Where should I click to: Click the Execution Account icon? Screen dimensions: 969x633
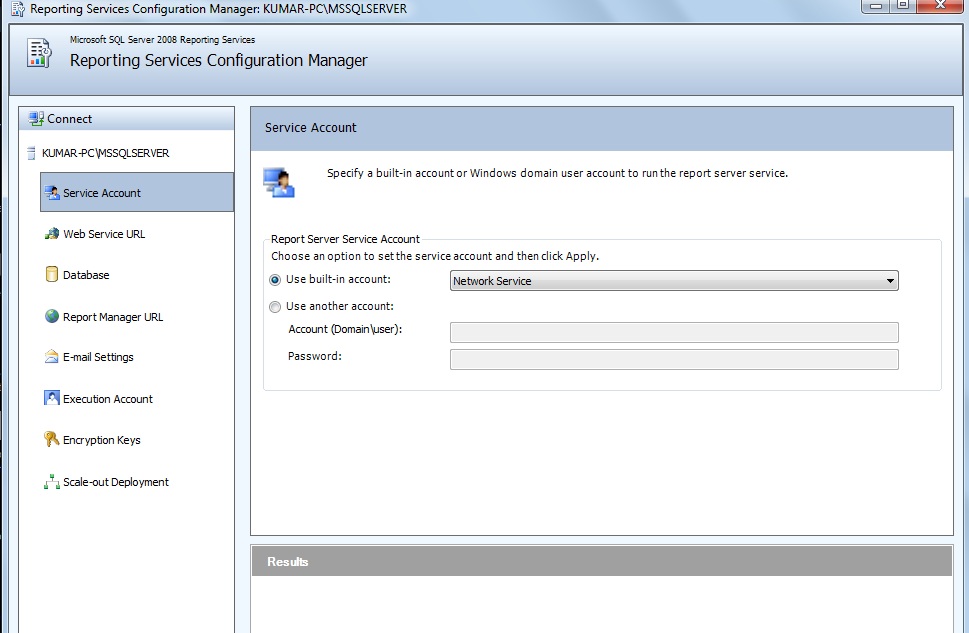pyautogui.click(x=52, y=398)
